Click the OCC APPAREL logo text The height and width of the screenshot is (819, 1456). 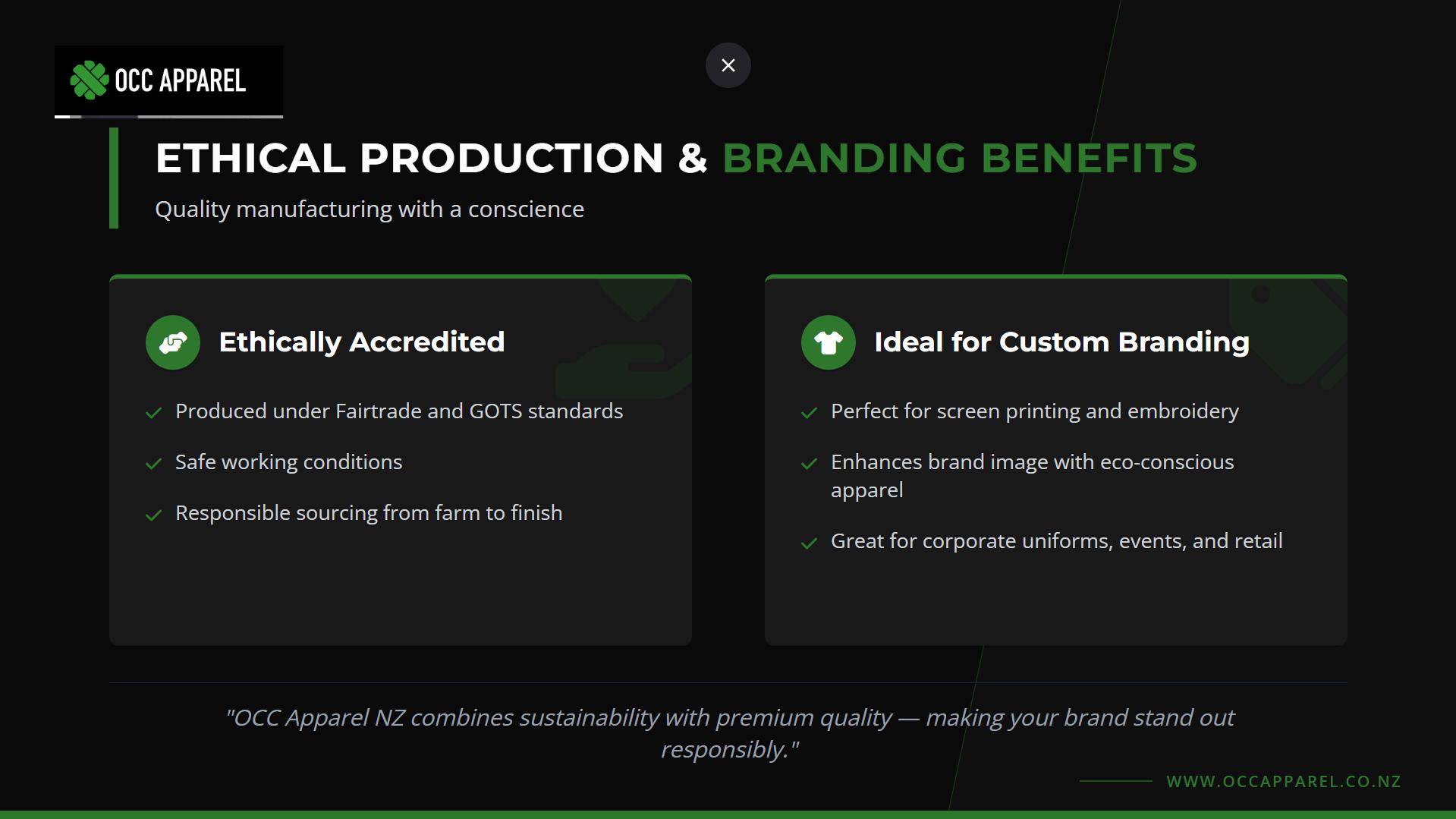click(181, 80)
